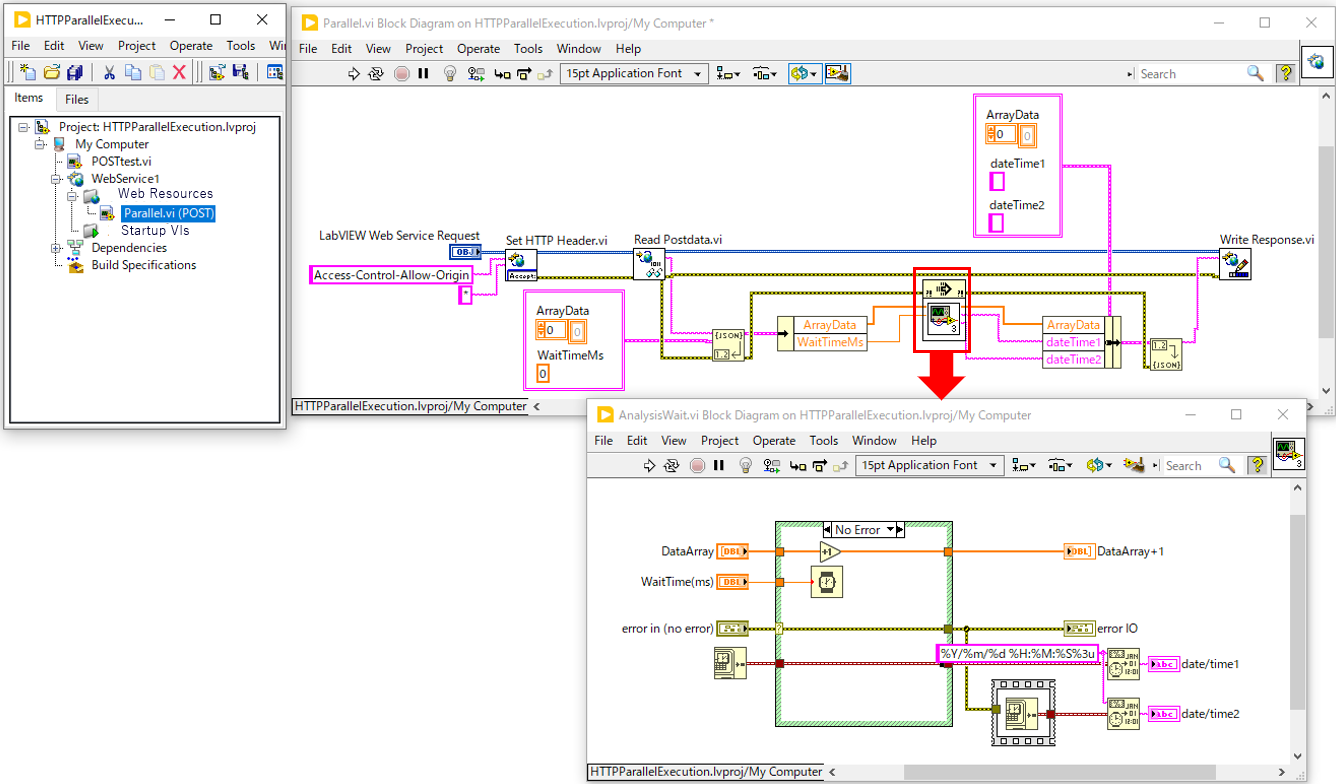1336x784 pixels.
Task: Open Align Objects dropdown in AnalysisWait.vi
Action: [1025, 465]
